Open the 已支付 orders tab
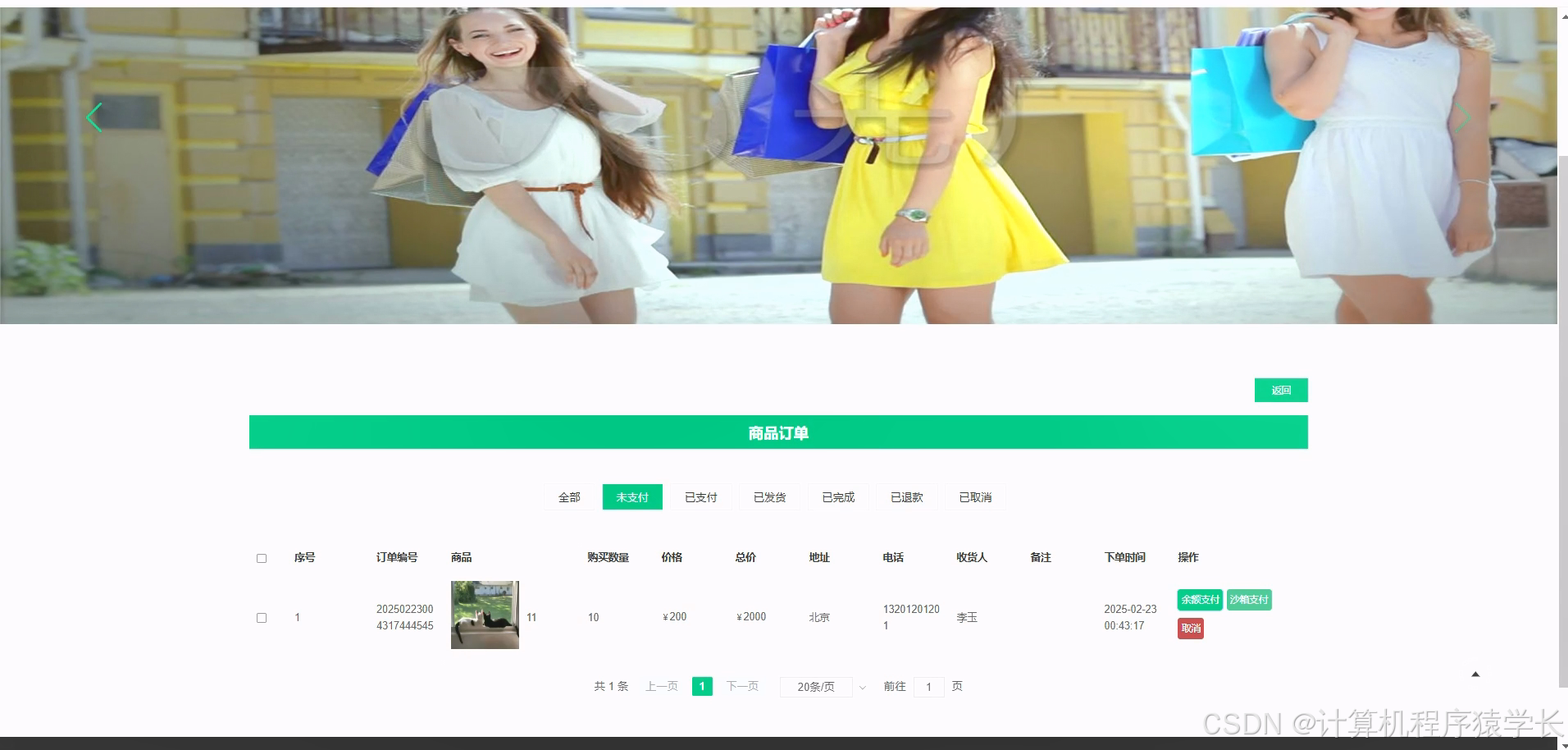The height and width of the screenshot is (750, 1568). click(701, 497)
